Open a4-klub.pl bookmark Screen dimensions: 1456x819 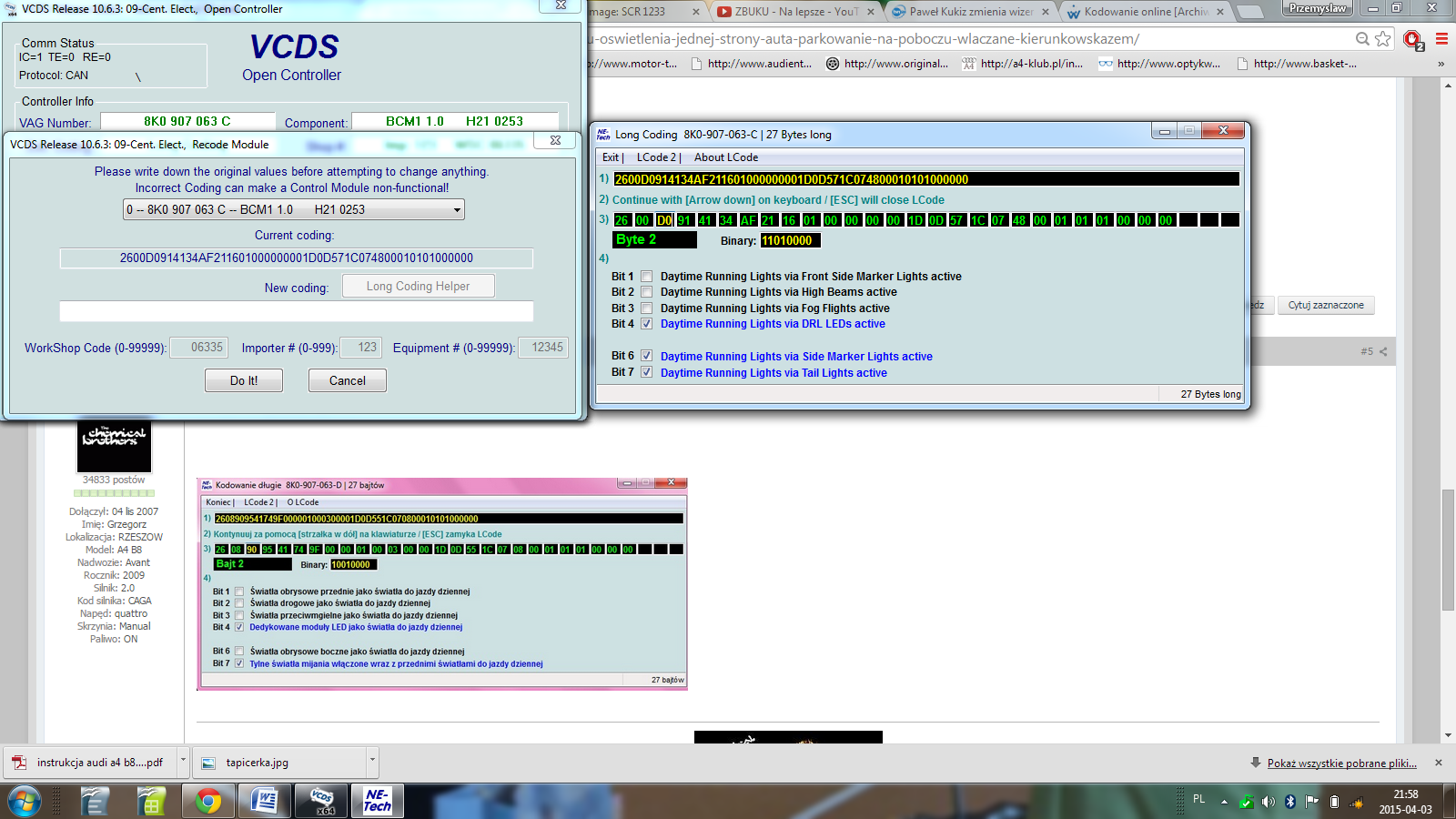click(x=1023, y=64)
